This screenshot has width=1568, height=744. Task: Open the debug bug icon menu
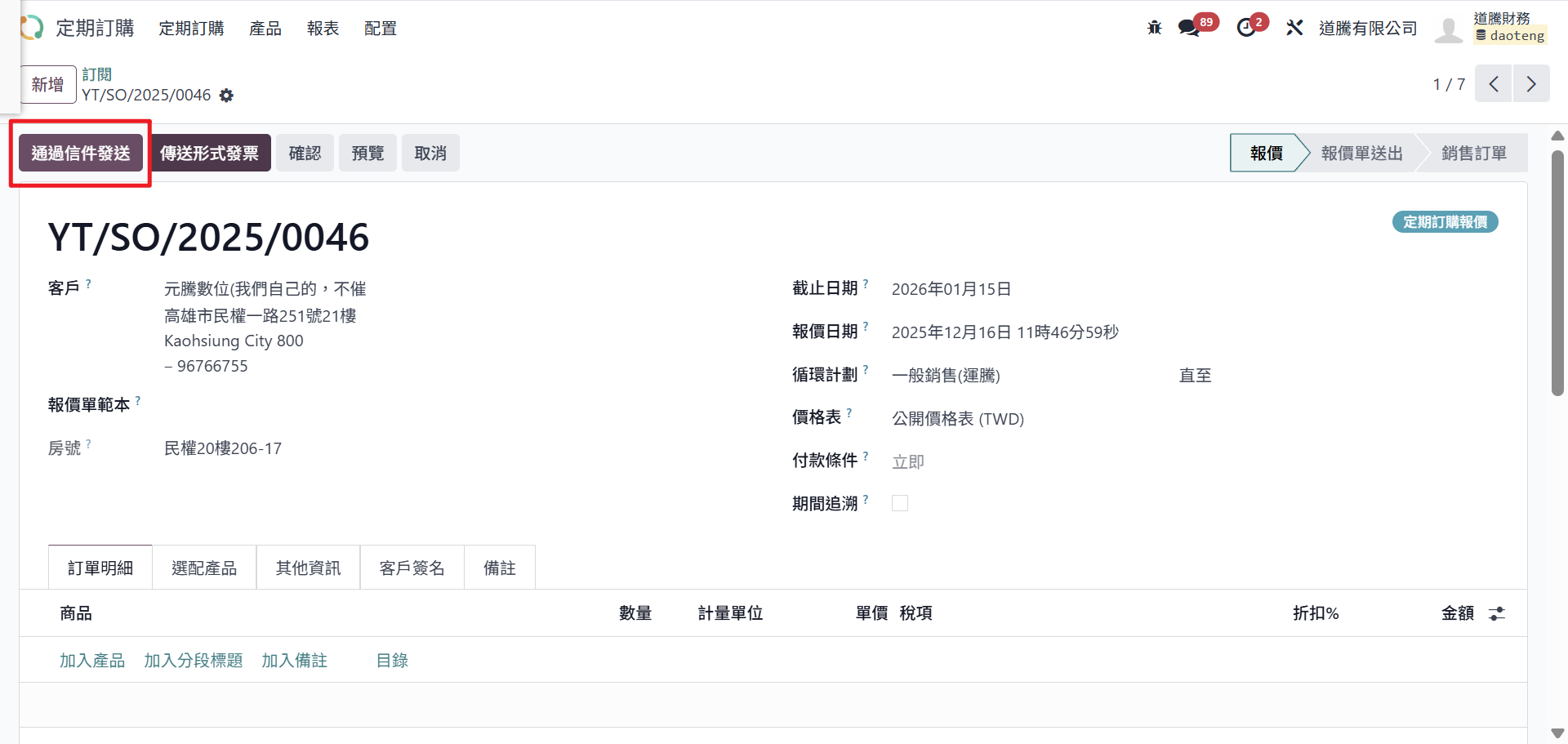click(x=1154, y=28)
